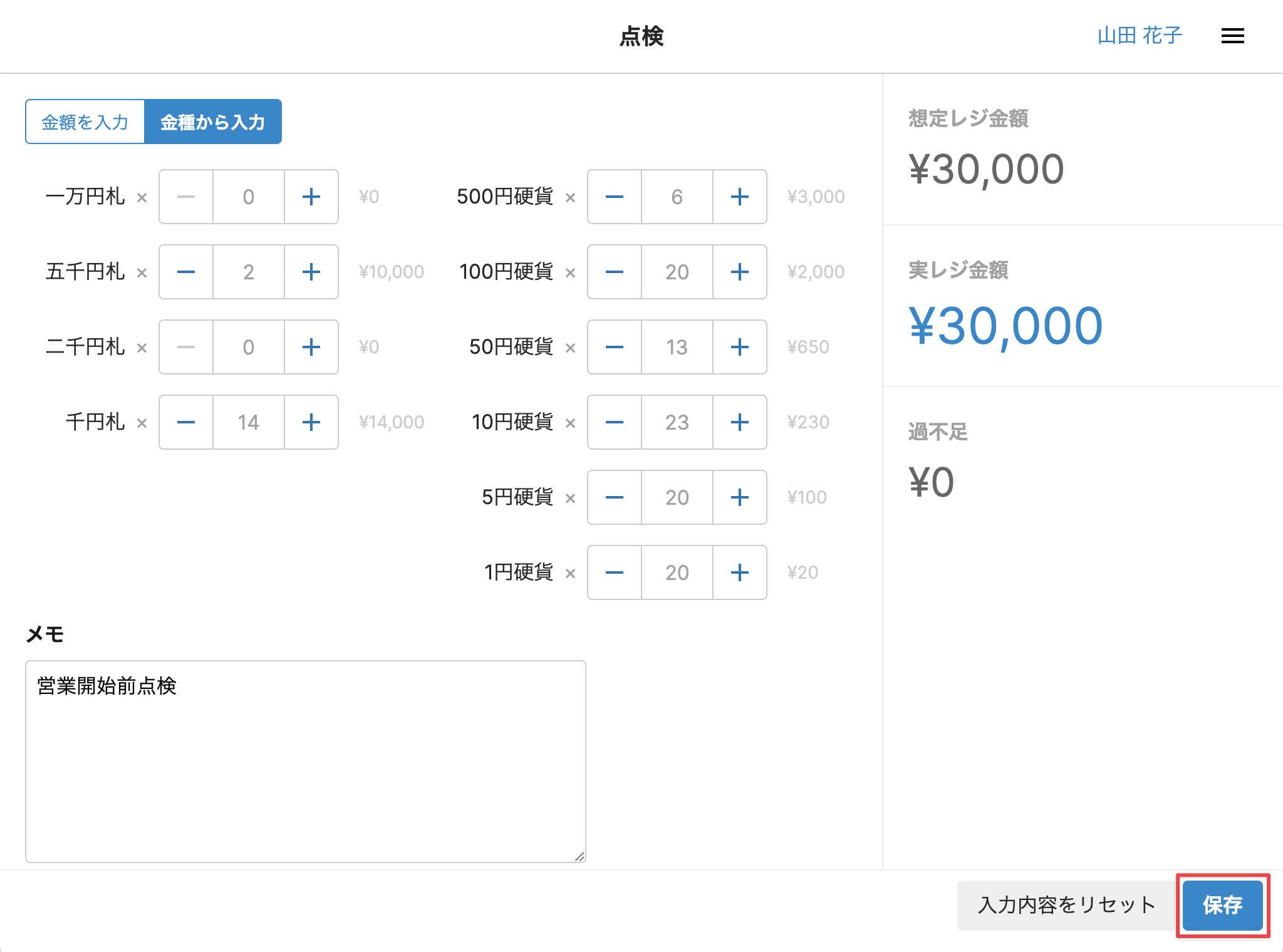Decrease the 千円札 count with minus
This screenshot has width=1283, height=952.
186,422
